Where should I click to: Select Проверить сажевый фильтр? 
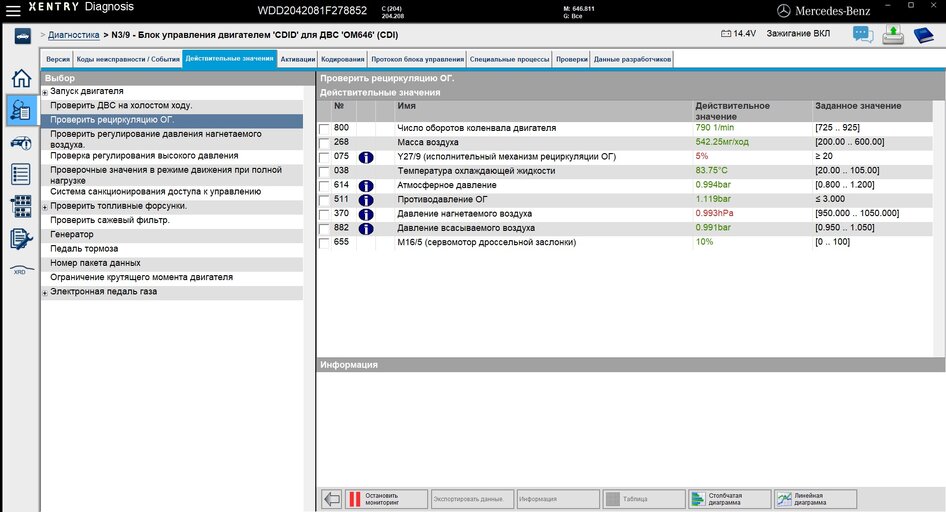(172, 220)
